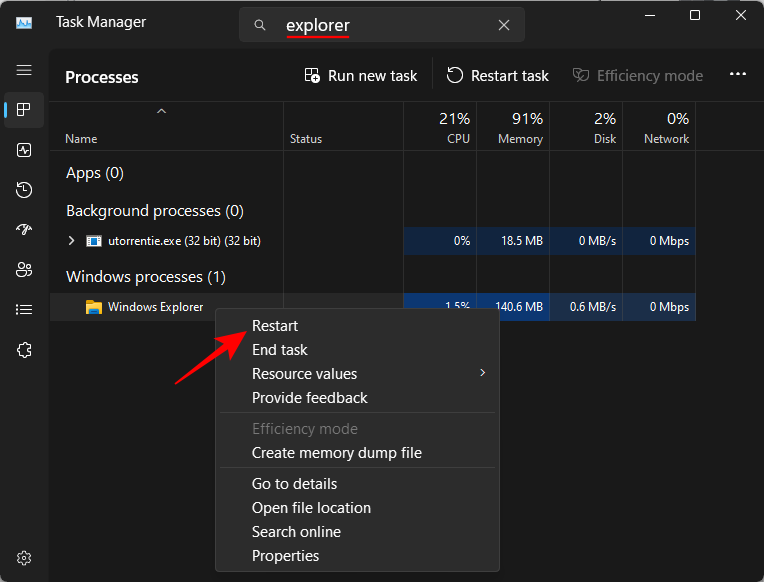Open the hamburger navigation menu

24,70
